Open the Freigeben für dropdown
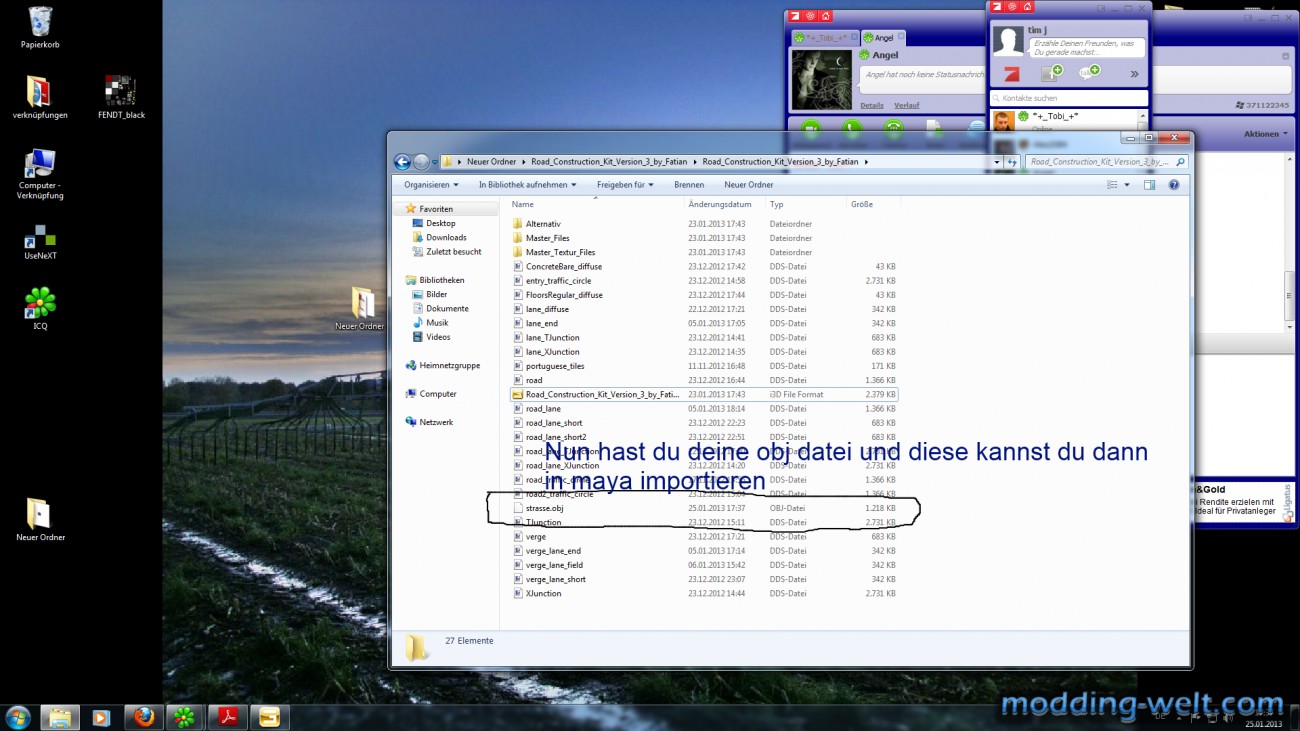Screen dimensions: 1300x731 [x=625, y=185]
